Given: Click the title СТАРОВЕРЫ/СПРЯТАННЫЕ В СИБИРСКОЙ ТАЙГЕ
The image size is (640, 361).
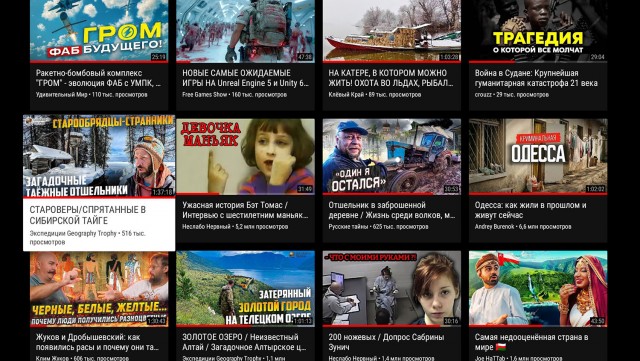Looking at the screenshot, I should (87, 215).
